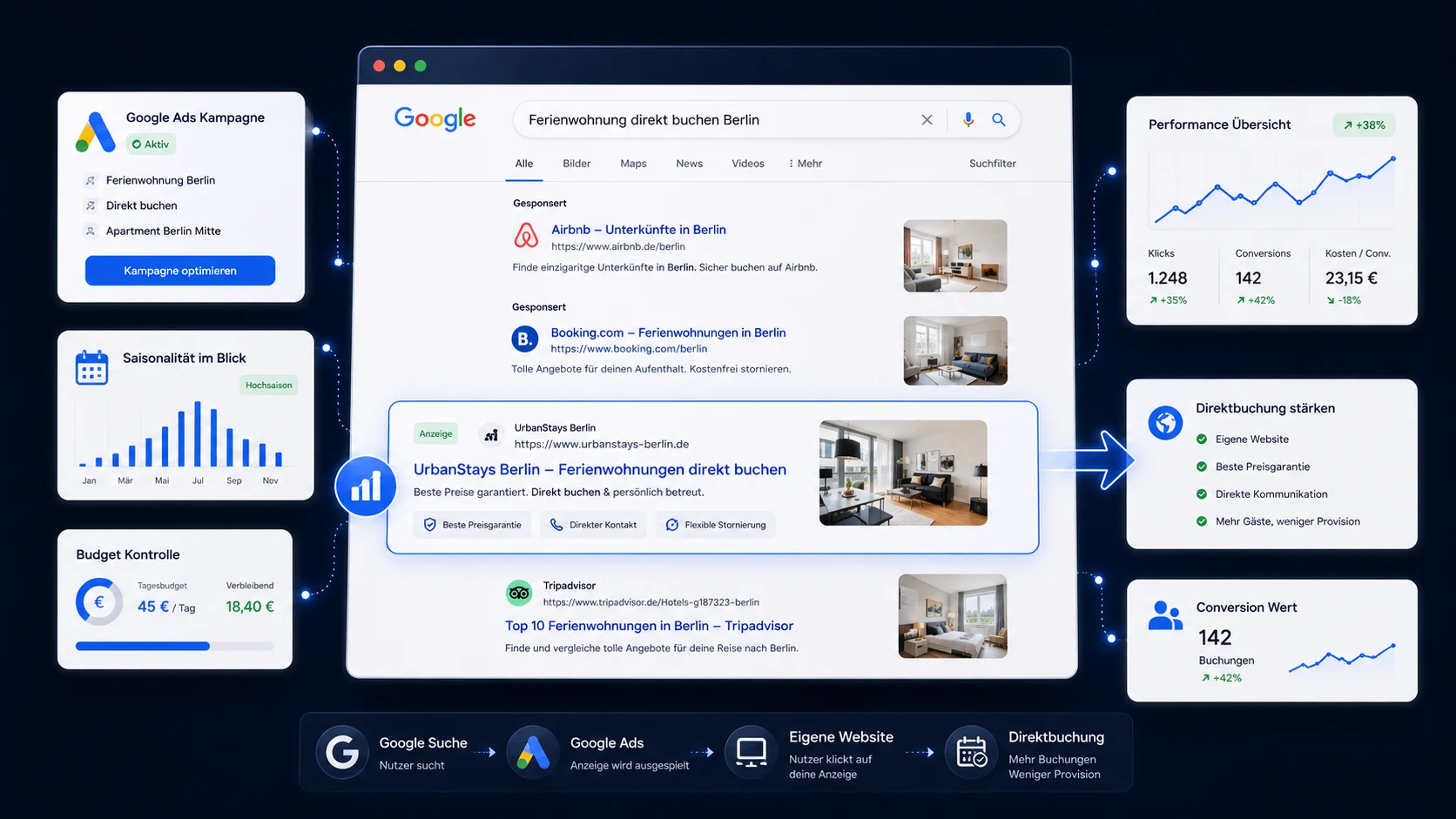Click the people icon in Conversion Wert card
Image resolution: width=1456 pixels, height=819 pixels.
[1165, 614]
